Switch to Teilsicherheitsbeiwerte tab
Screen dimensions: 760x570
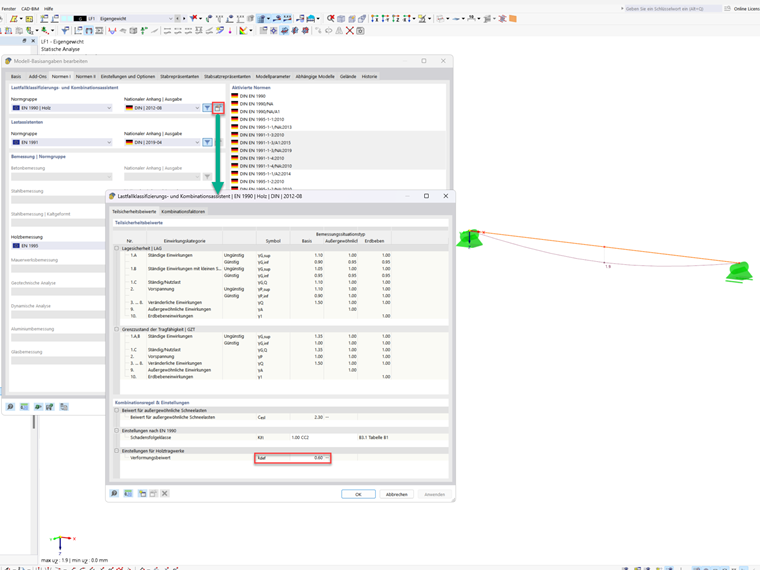pyautogui.click(x=134, y=211)
